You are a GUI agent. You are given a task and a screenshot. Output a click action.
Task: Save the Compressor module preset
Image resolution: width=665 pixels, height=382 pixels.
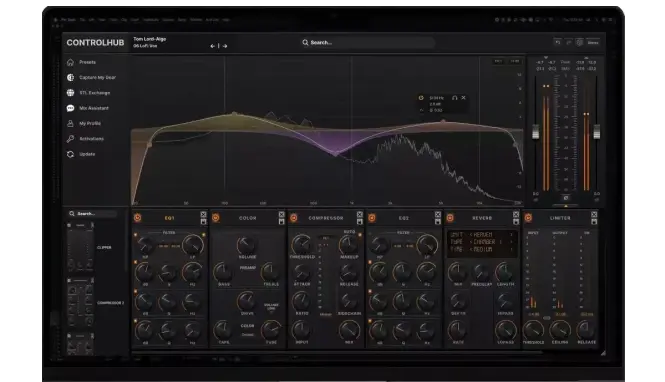tap(360, 221)
